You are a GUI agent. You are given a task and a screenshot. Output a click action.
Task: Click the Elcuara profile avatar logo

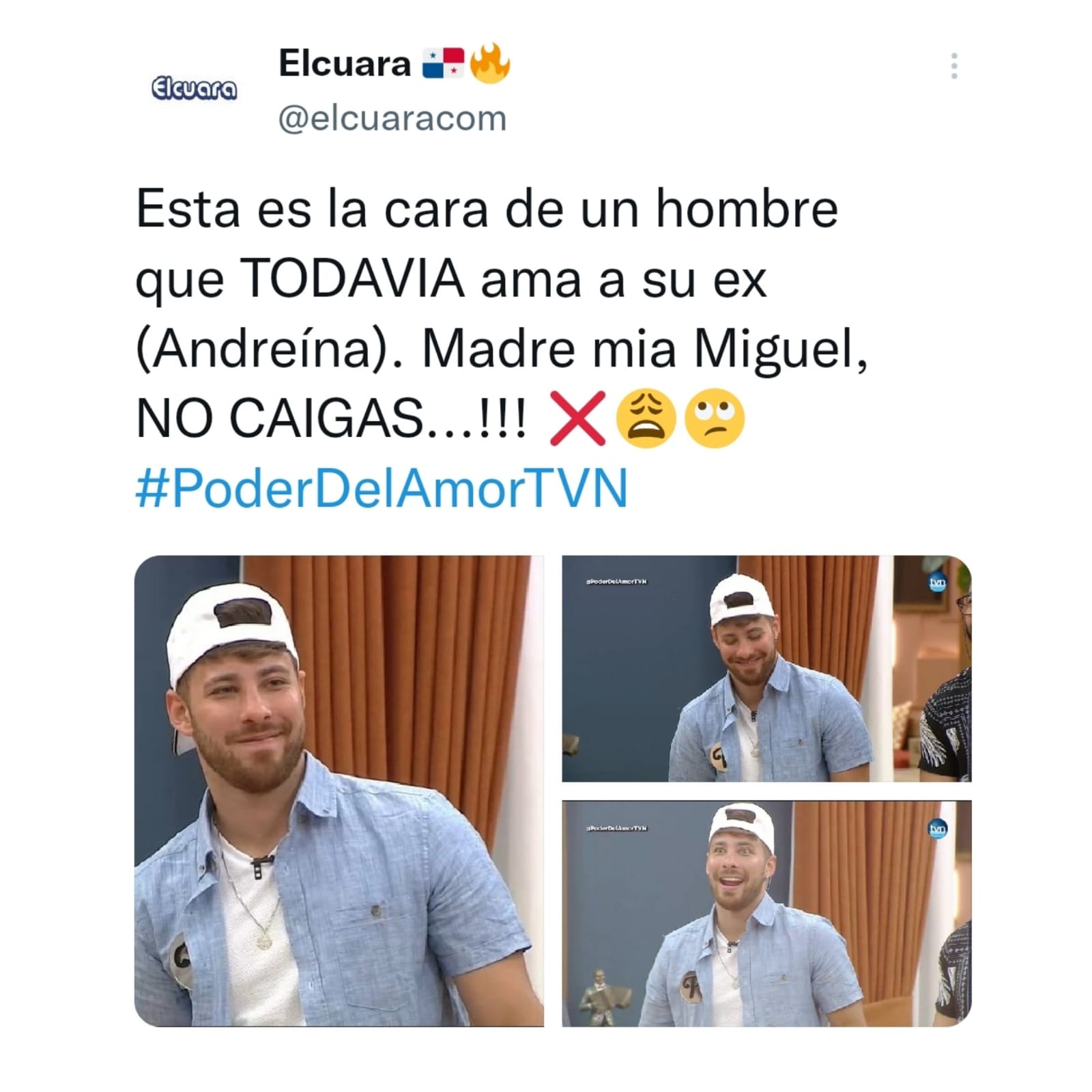point(194,89)
